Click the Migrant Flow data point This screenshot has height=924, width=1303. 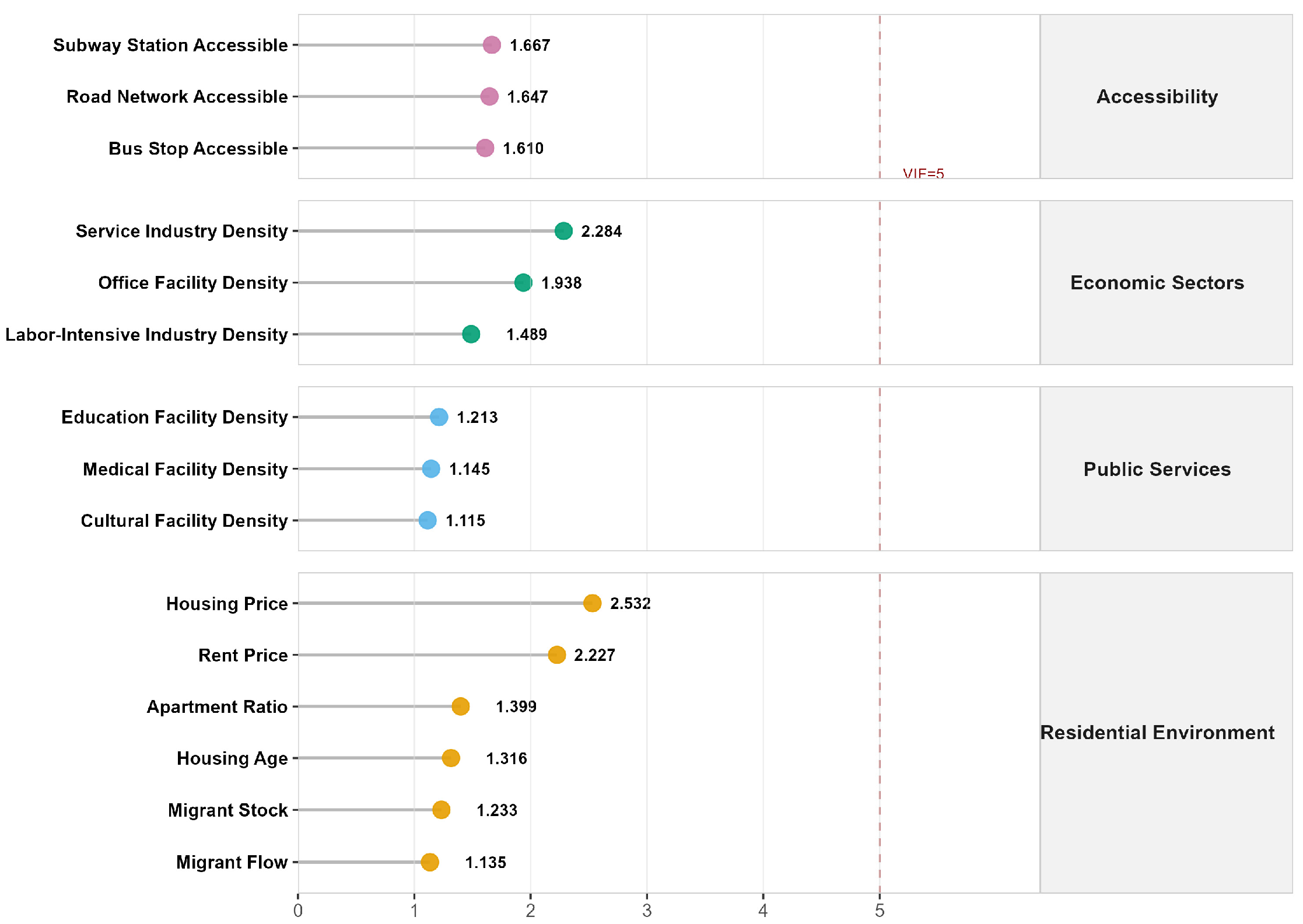tap(430, 862)
